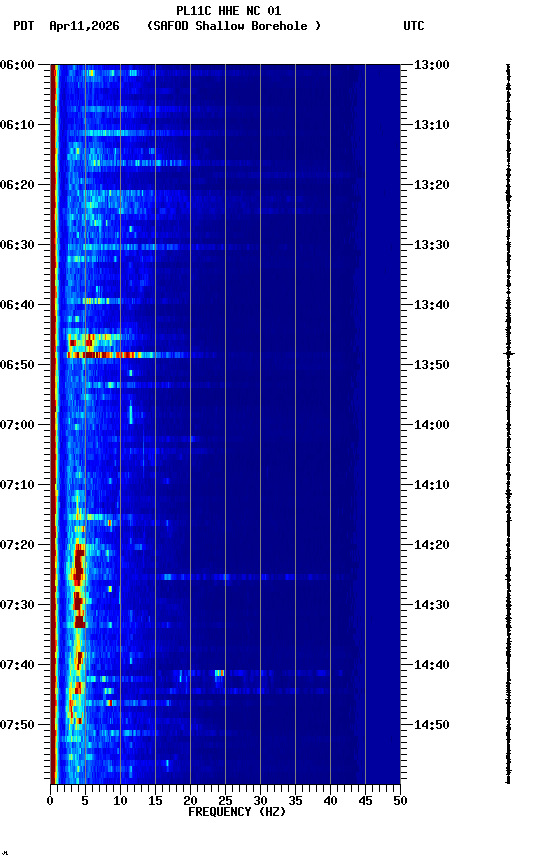The height and width of the screenshot is (864, 552).
Task: Click the '35' frequency axis tick label
Action: pyautogui.click(x=295, y=801)
